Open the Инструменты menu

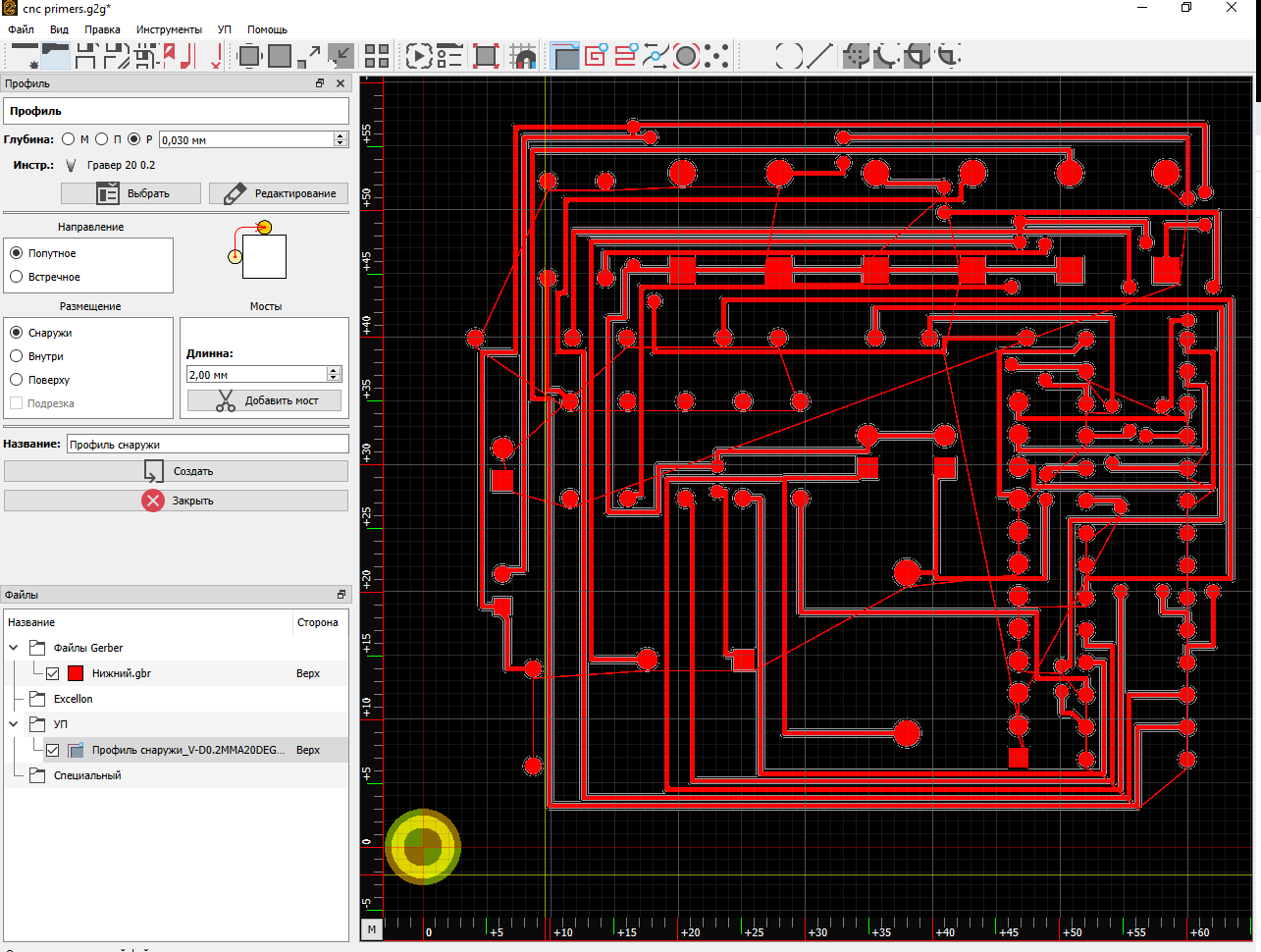tap(169, 29)
